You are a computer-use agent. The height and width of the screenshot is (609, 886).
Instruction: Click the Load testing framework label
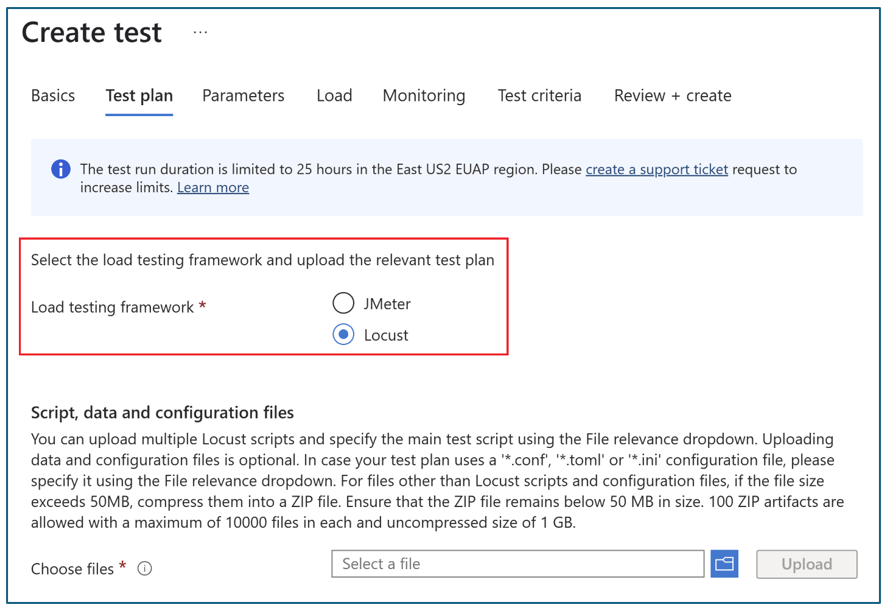pos(112,307)
